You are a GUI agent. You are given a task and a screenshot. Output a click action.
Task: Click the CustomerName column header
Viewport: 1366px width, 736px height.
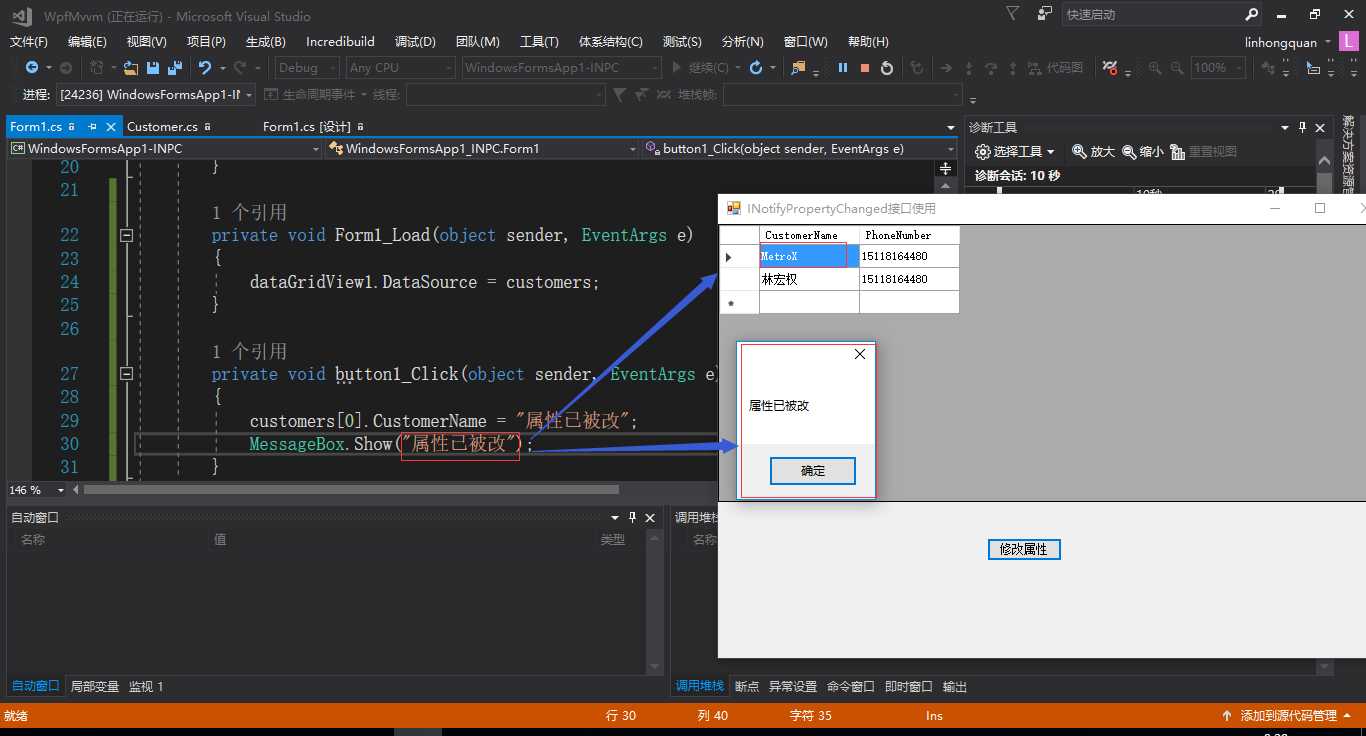click(x=809, y=235)
